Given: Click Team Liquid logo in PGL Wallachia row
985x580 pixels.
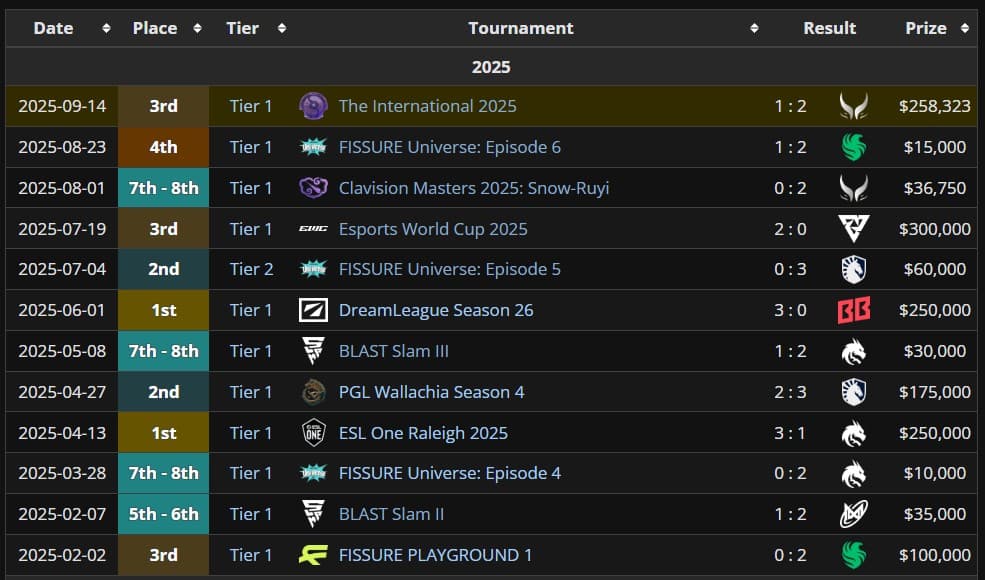Looking at the screenshot, I should coord(853,392).
